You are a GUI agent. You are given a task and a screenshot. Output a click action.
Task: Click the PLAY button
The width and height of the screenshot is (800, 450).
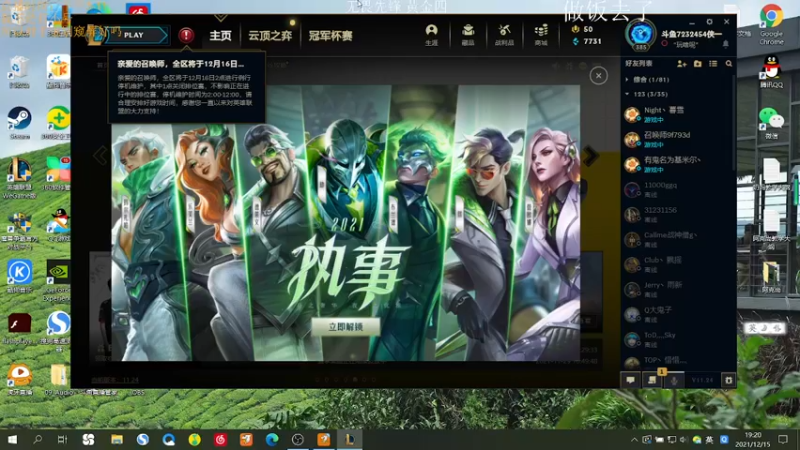[135, 35]
